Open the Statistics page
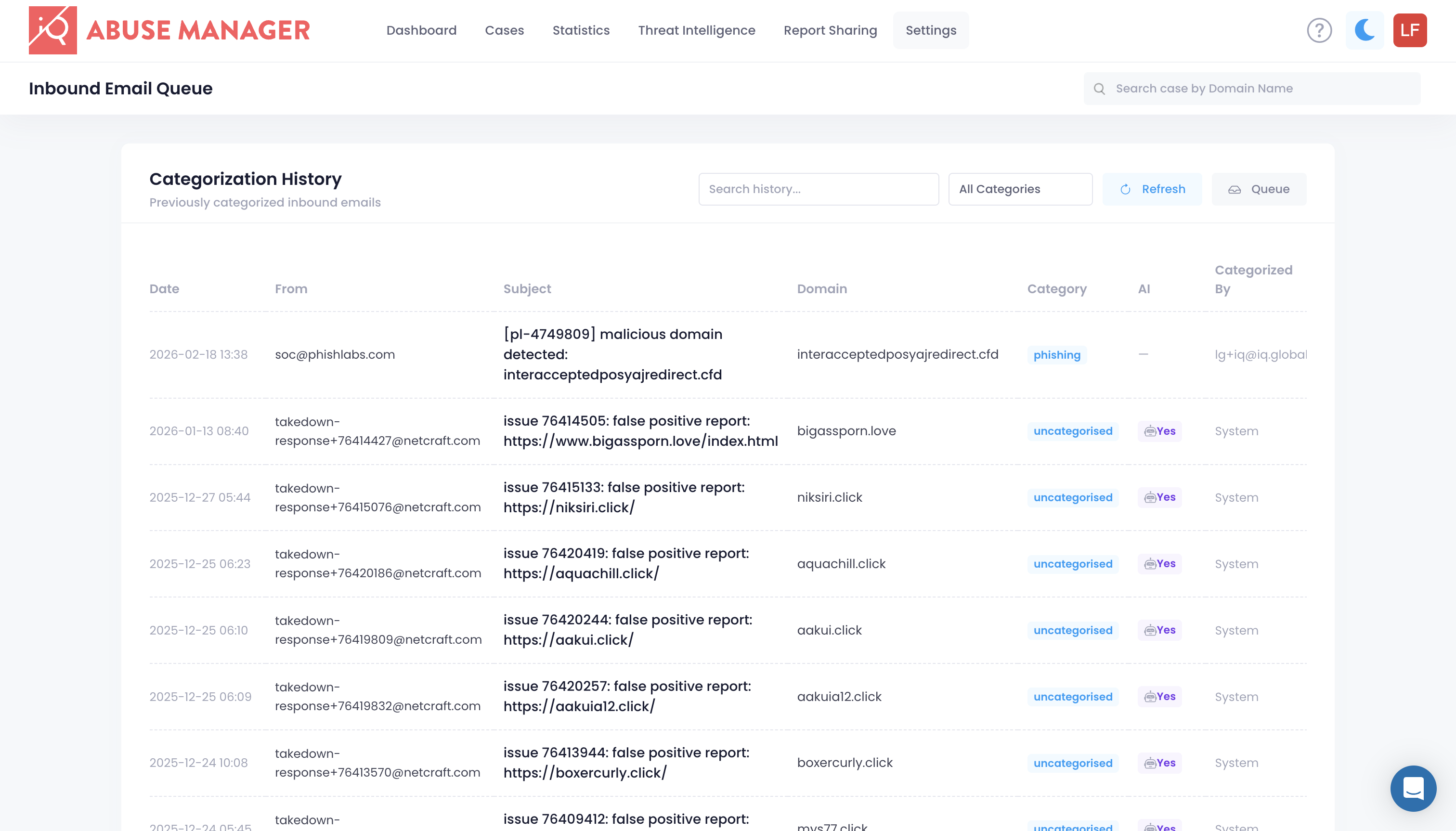 (x=581, y=30)
